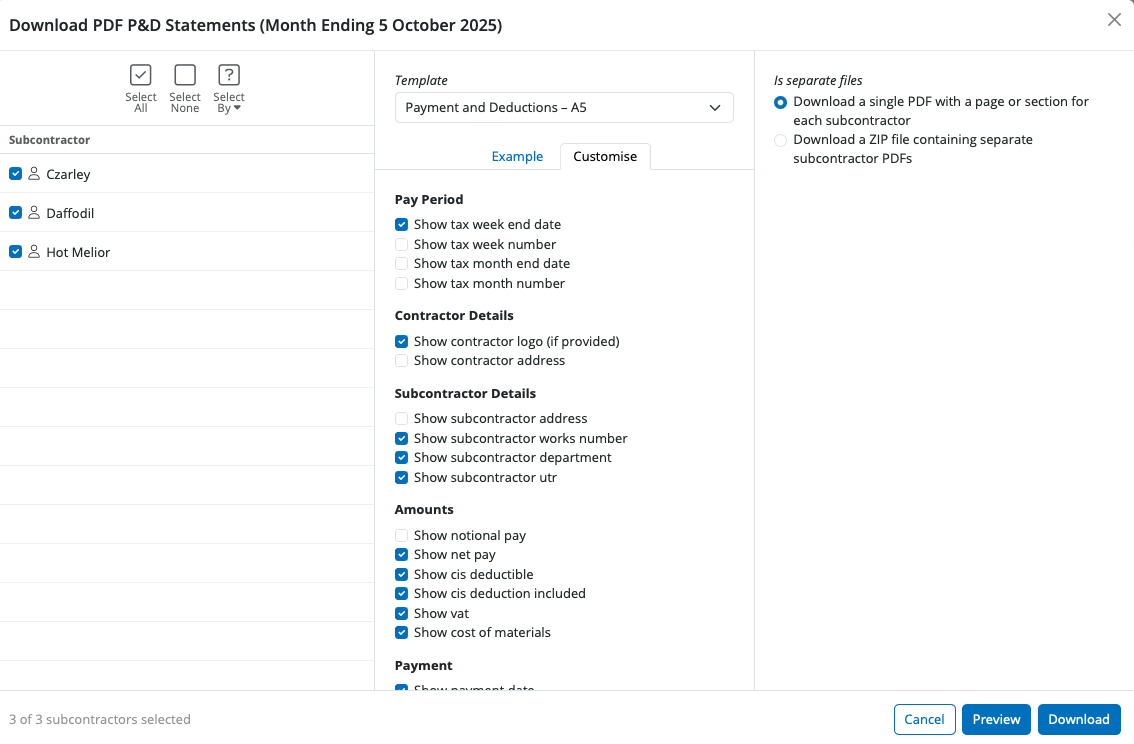Choose ZIP file with separate PDFs option

point(781,140)
